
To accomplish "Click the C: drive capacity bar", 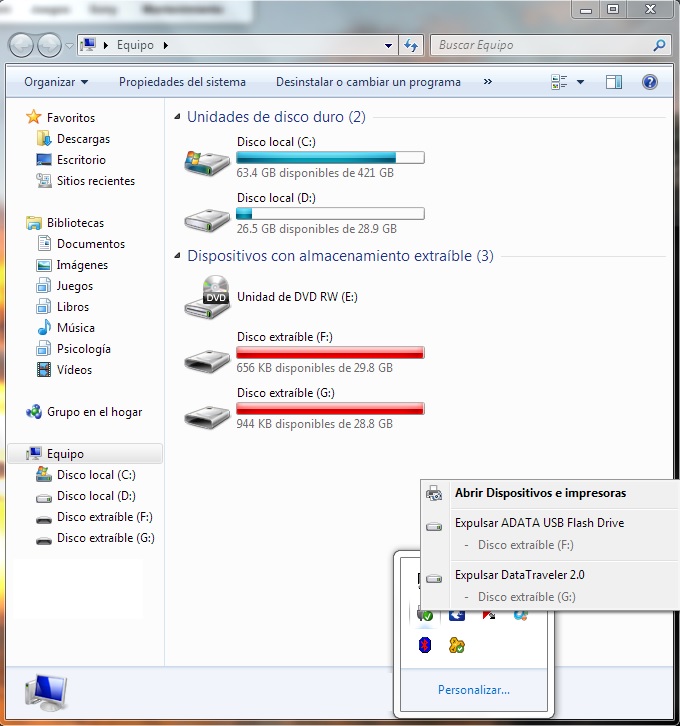I will pos(330,157).
